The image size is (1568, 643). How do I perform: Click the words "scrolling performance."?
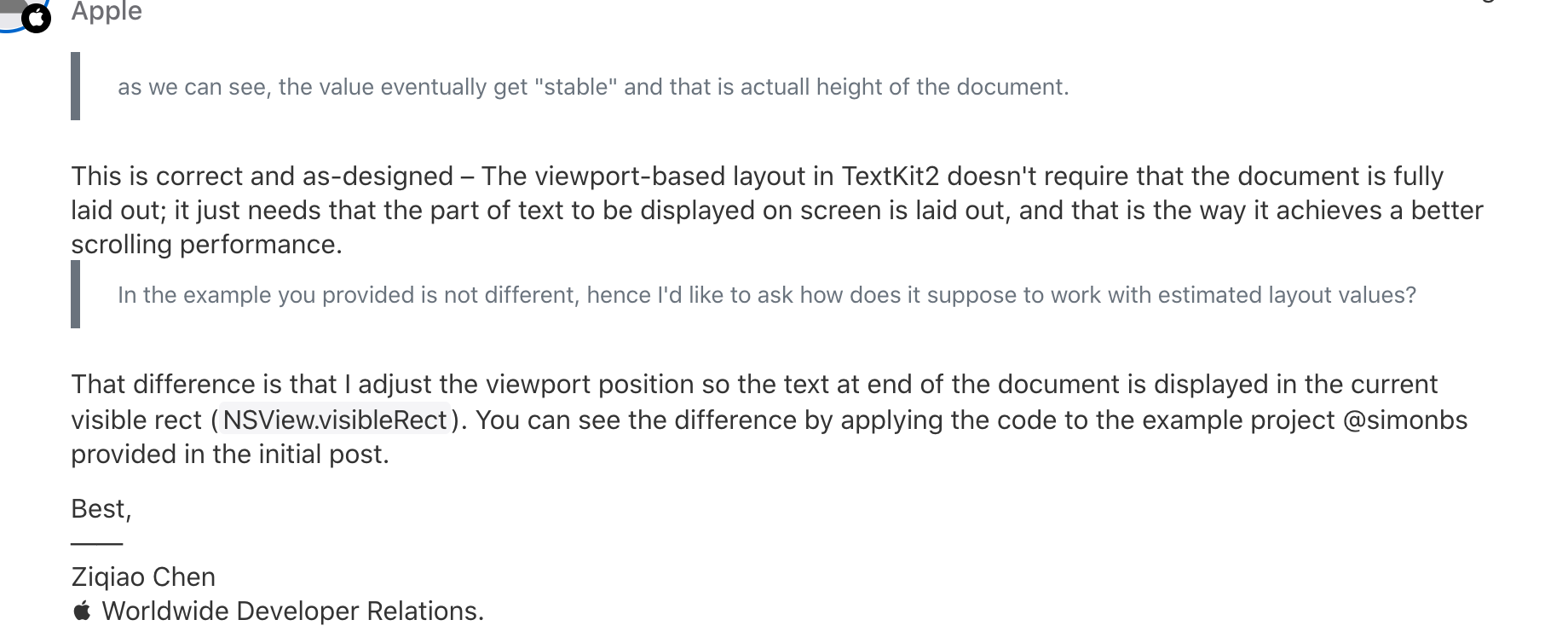207,245
